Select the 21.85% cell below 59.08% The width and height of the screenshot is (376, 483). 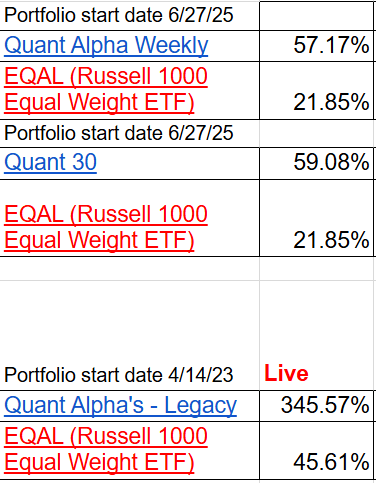[316, 218]
